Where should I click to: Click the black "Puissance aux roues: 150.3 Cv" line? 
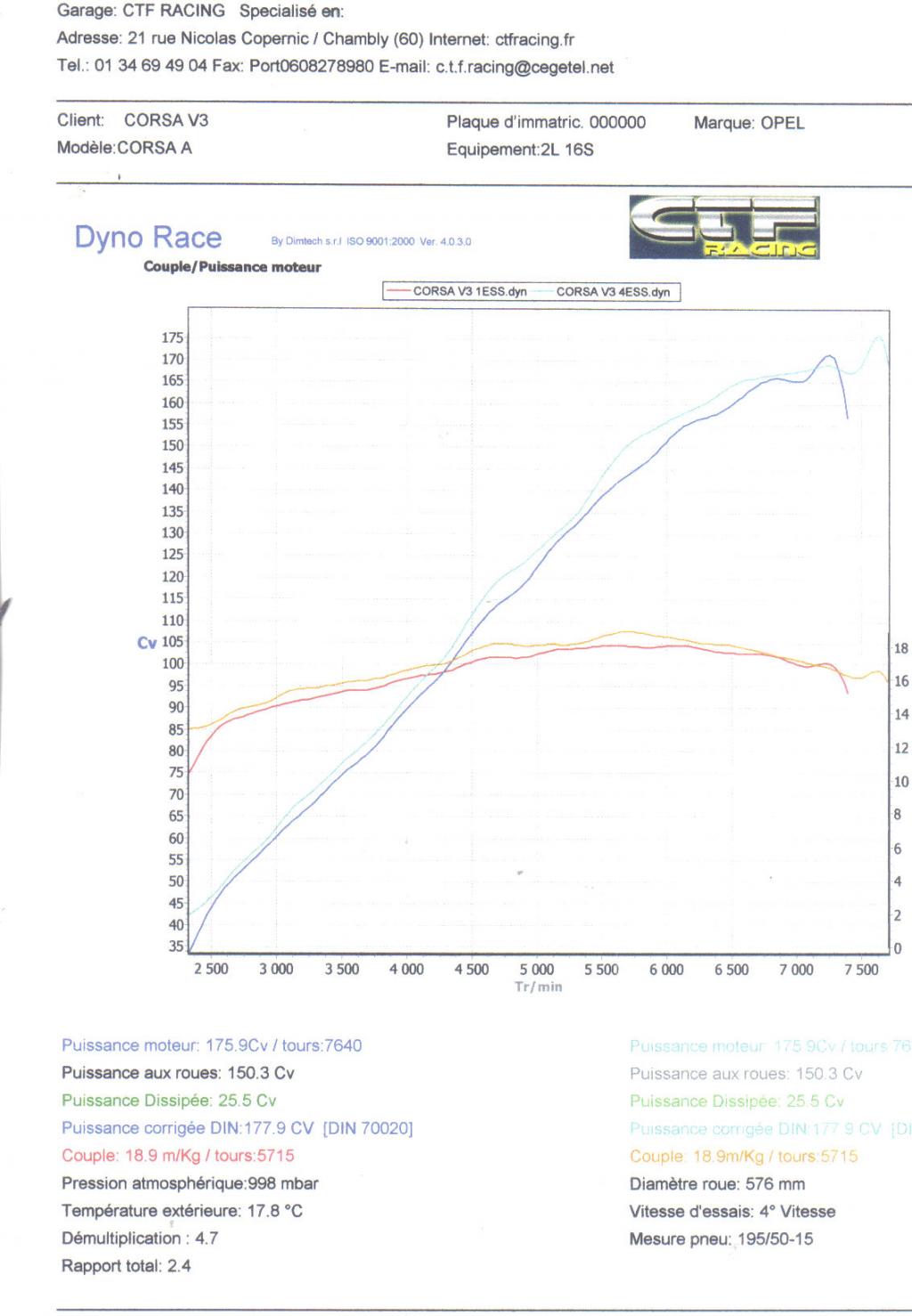pos(178,1073)
